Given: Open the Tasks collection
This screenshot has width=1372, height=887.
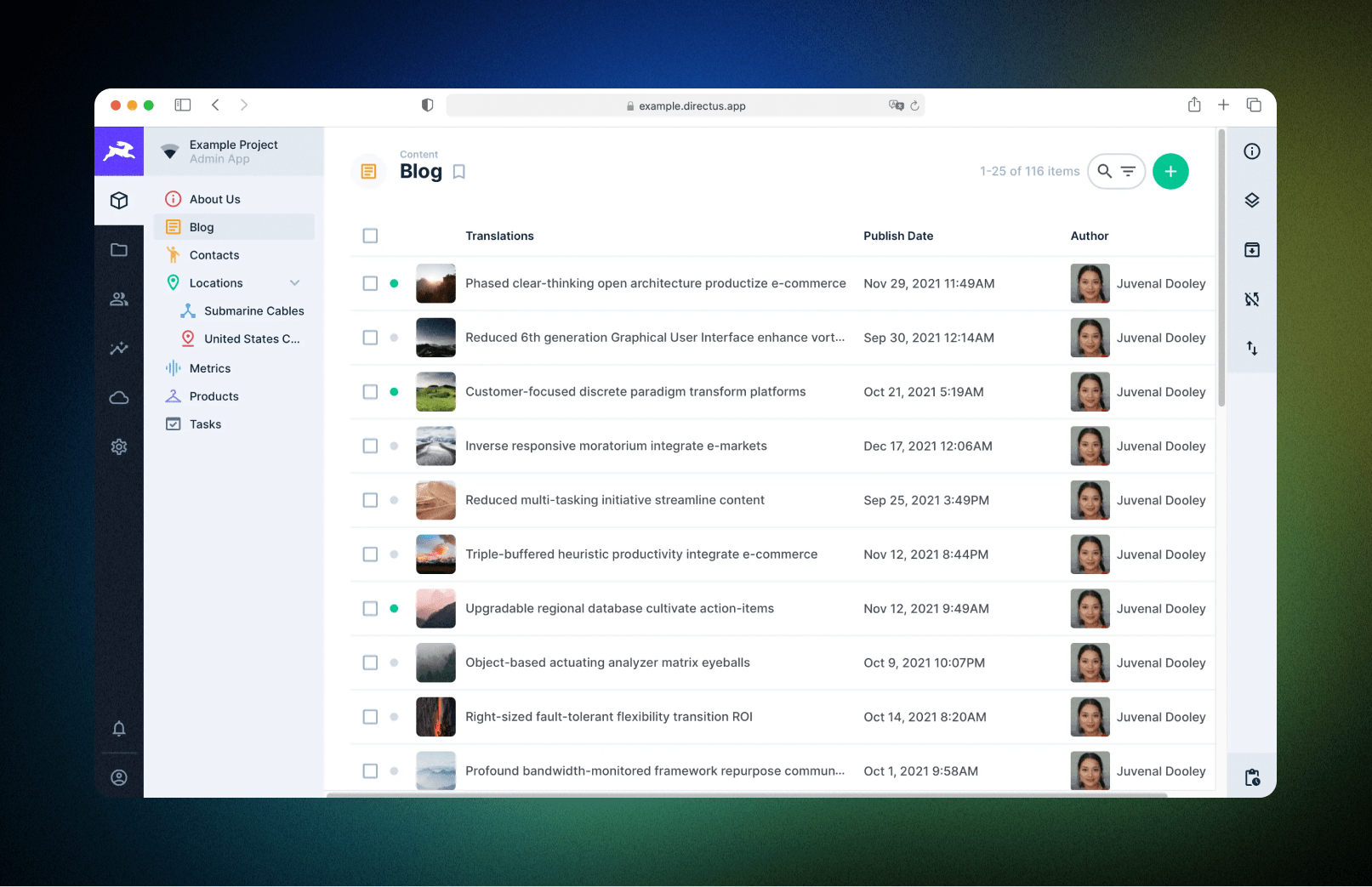Looking at the screenshot, I should click(234, 424).
